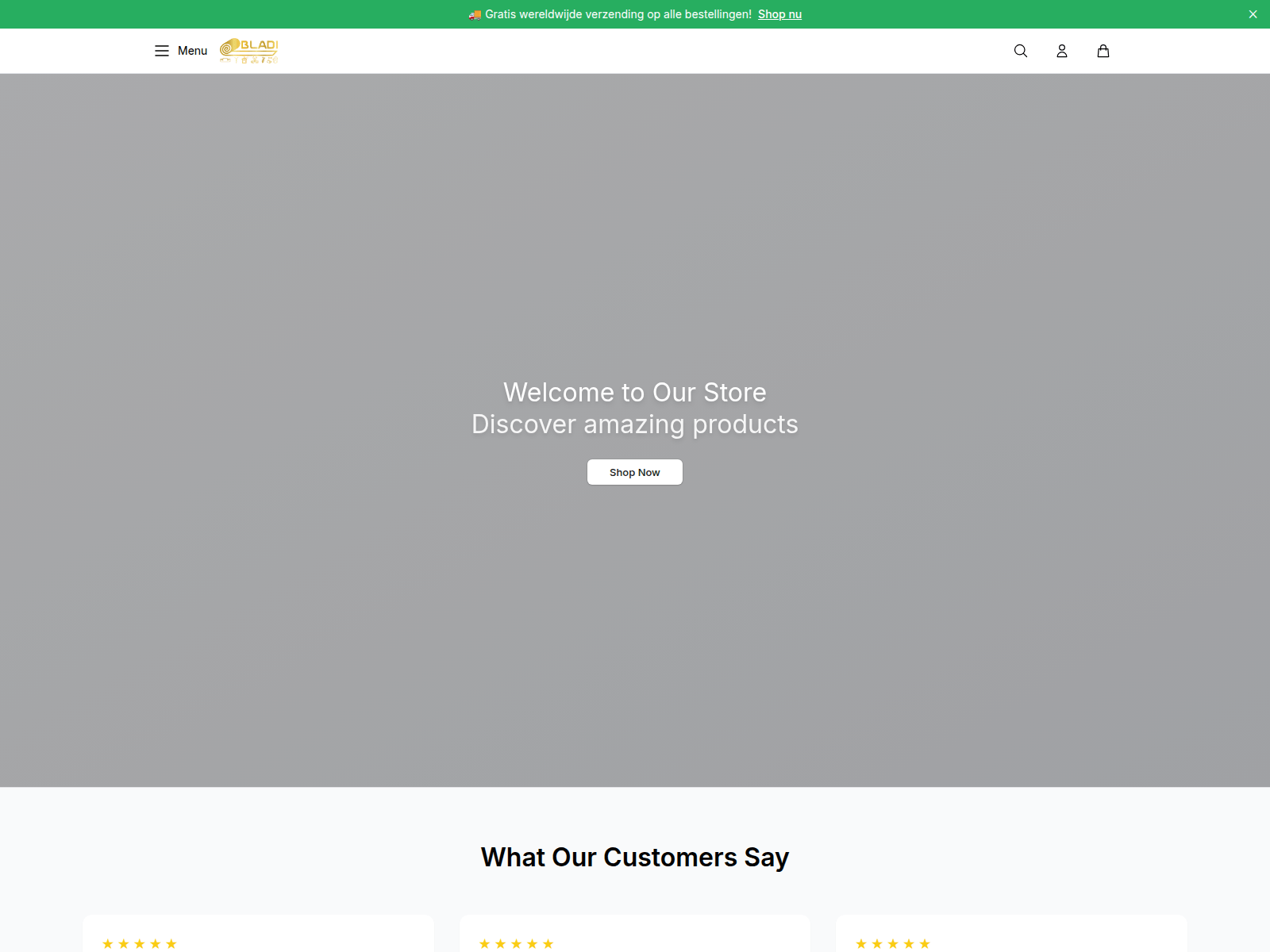Click the "Menu" label in header
Image resolution: width=1270 pixels, height=952 pixels.
tap(192, 51)
